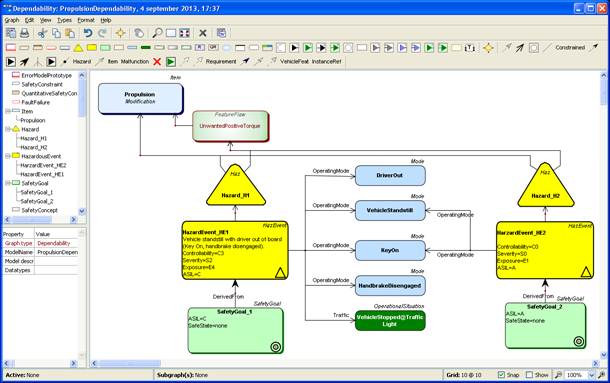The image size is (610, 383).
Task: Click the Cut scissors icon
Action: 42,33
